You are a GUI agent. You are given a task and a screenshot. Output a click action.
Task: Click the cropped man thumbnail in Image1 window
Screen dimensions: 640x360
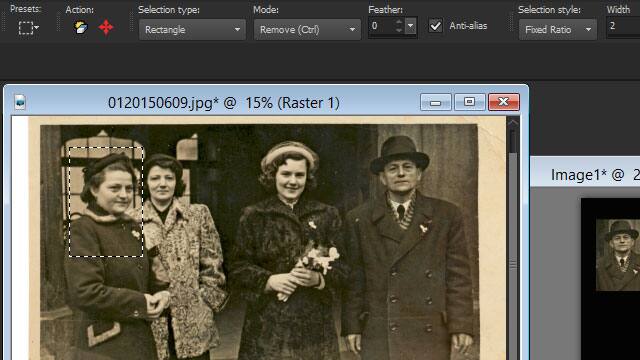click(x=618, y=255)
